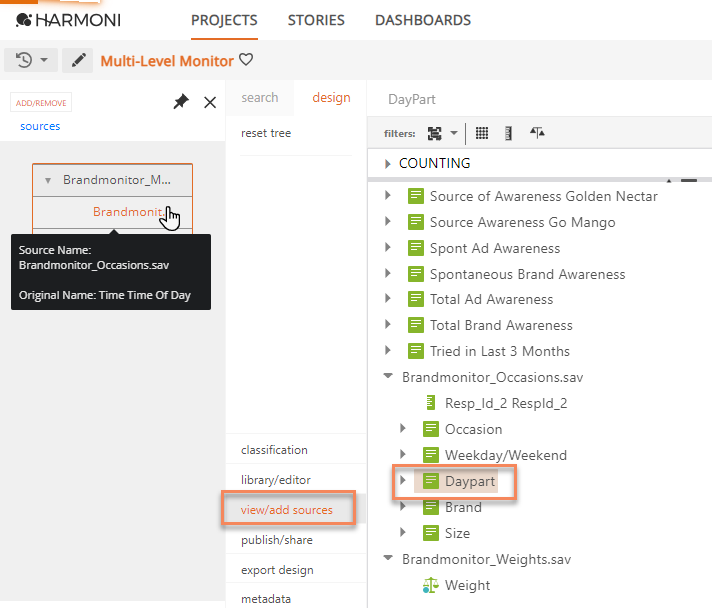Click the ruler numeric filter icon
The height and width of the screenshot is (608, 712).
coord(508,133)
